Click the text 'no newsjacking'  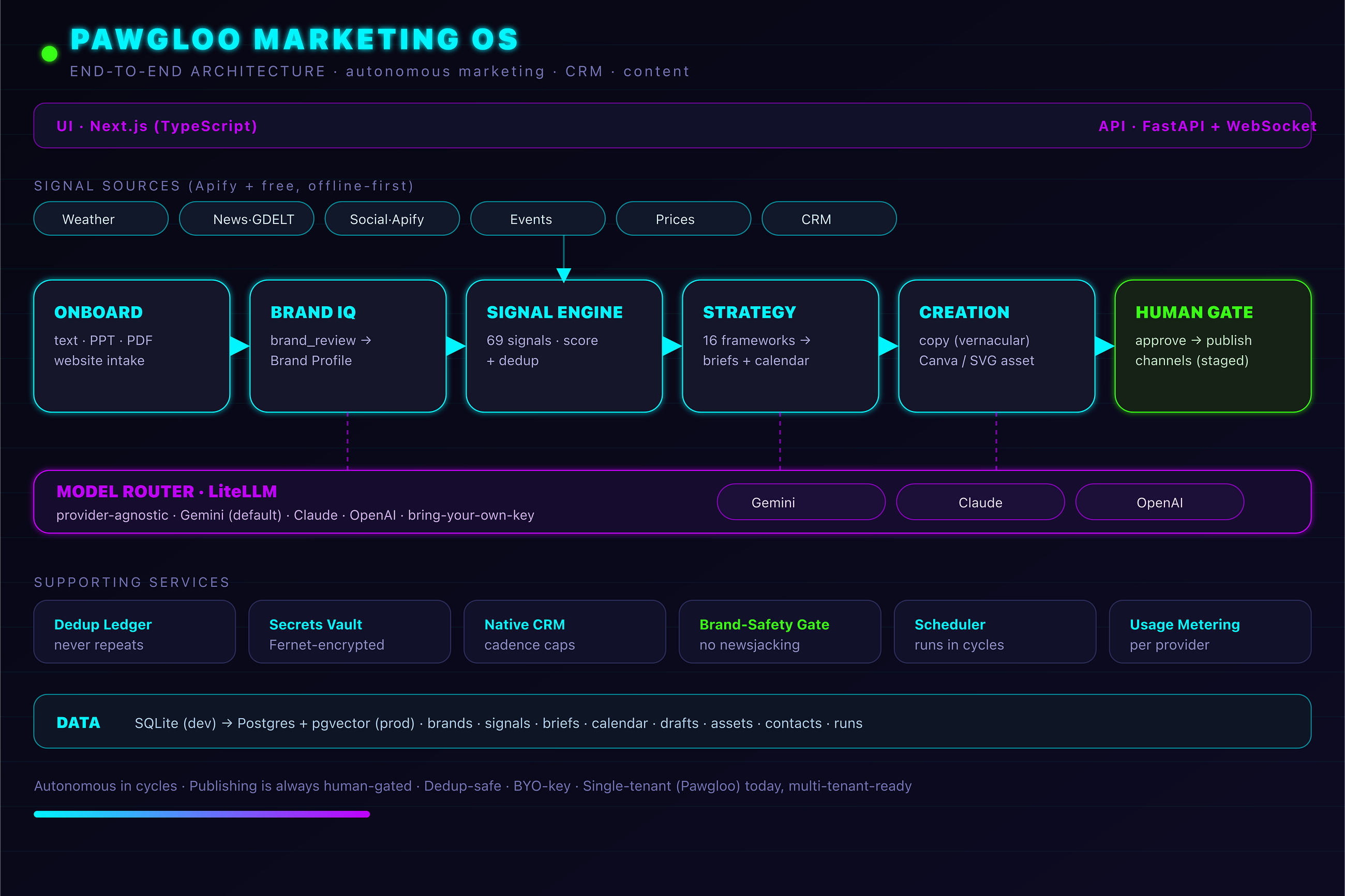click(x=750, y=645)
